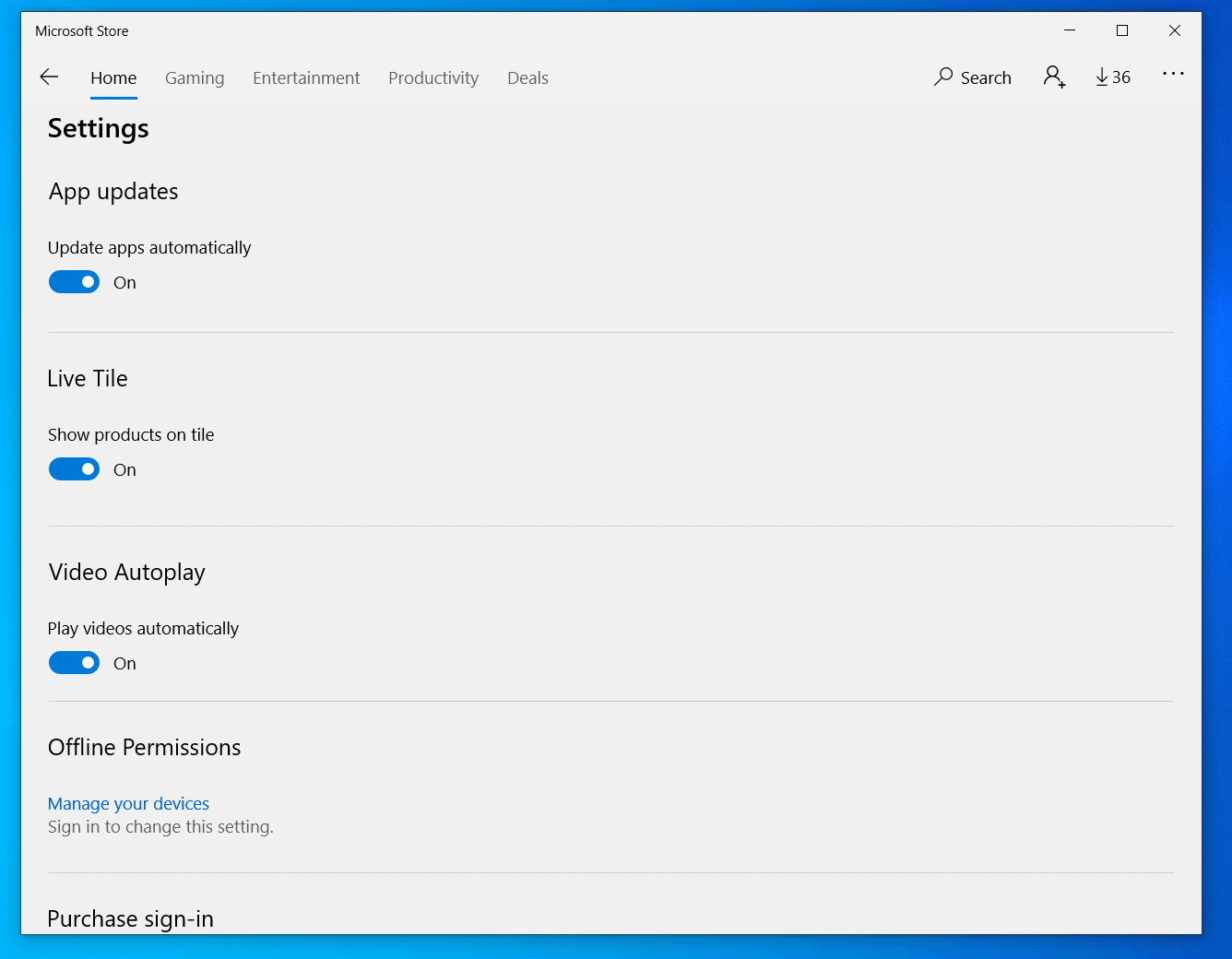The height and width of the screenshot is (959, 1232).
Task: Turn off Update apps automatically
Action: 74,282
